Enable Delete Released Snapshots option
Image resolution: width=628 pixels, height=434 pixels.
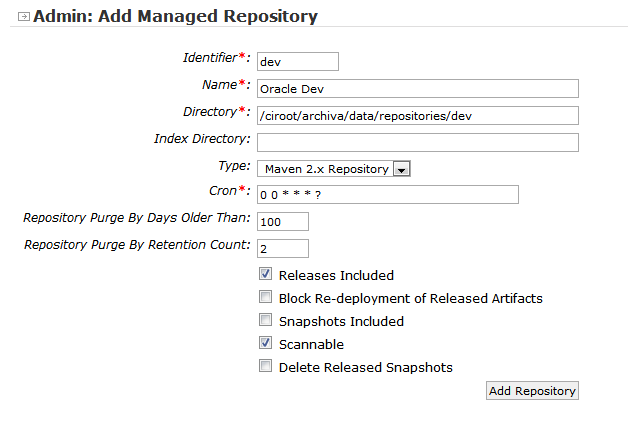tap(266, 366)
